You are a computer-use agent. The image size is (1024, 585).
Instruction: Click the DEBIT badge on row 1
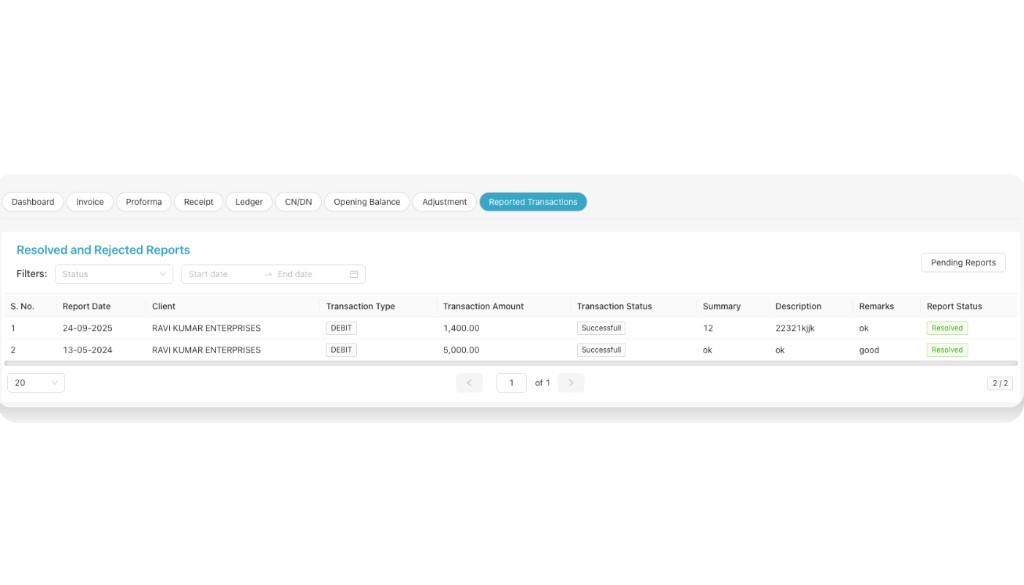pyautogui.click(x=340, y=327)
